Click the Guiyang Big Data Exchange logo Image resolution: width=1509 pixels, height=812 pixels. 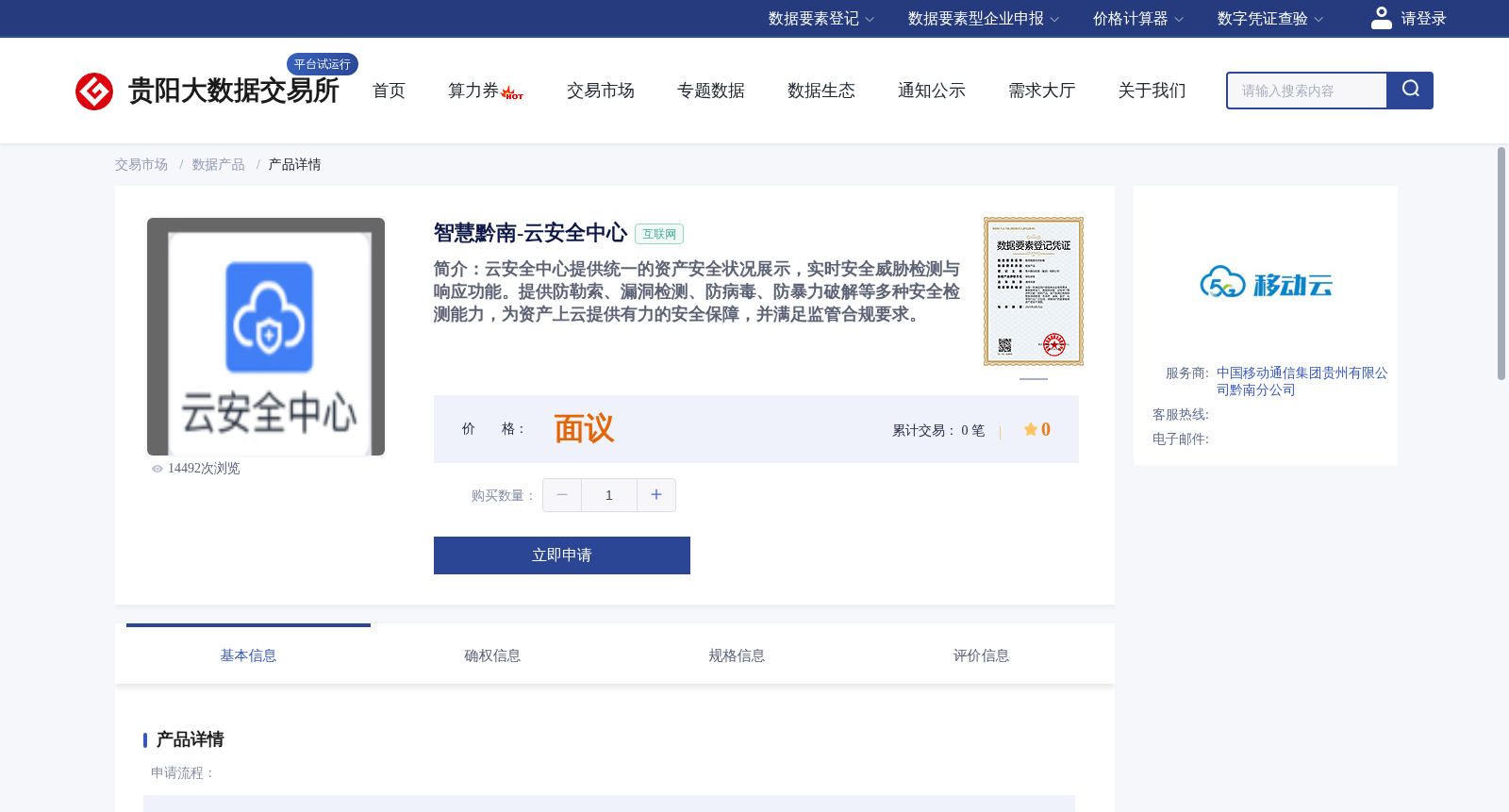(207, 91)
